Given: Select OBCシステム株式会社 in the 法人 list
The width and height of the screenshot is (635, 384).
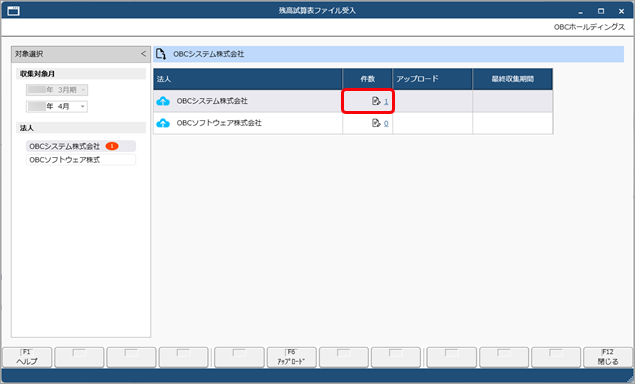Looking at the screenshot, I should (x=81, y=146).
